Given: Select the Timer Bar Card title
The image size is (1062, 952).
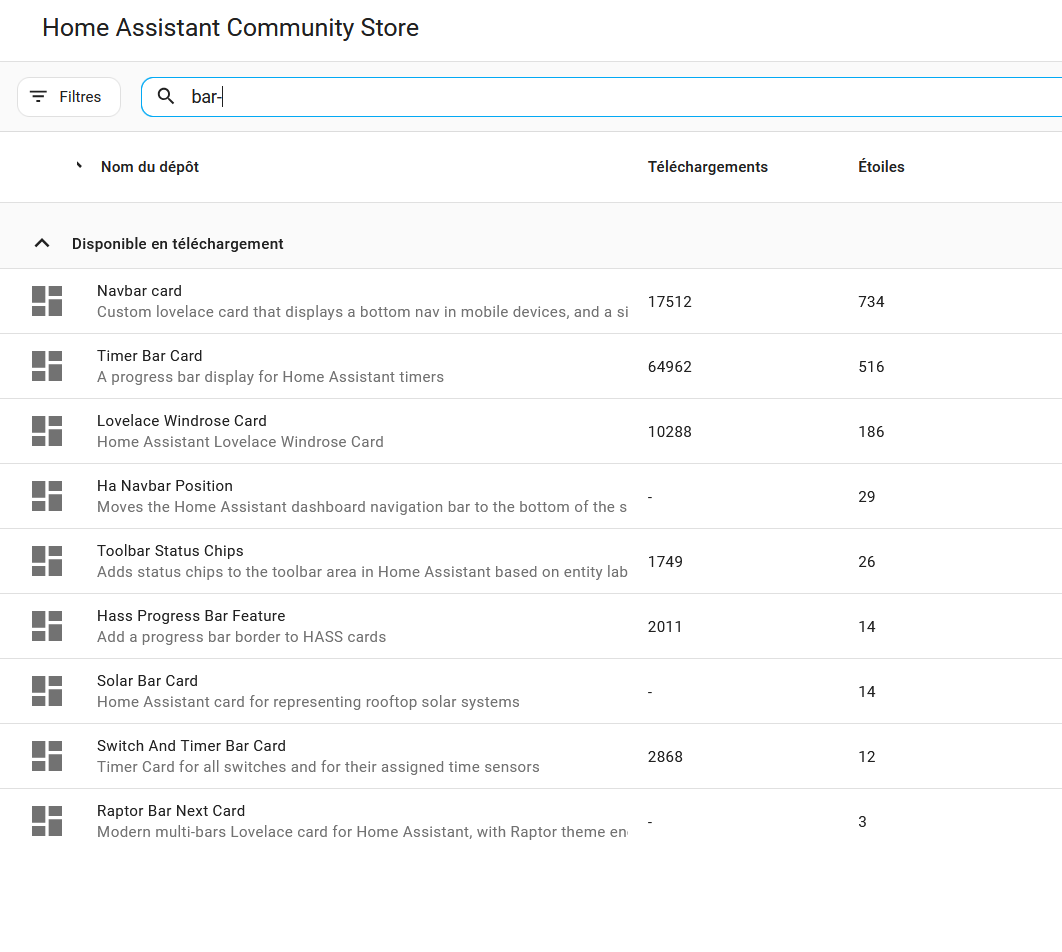Looking at the screenshot, I should 149,356.
